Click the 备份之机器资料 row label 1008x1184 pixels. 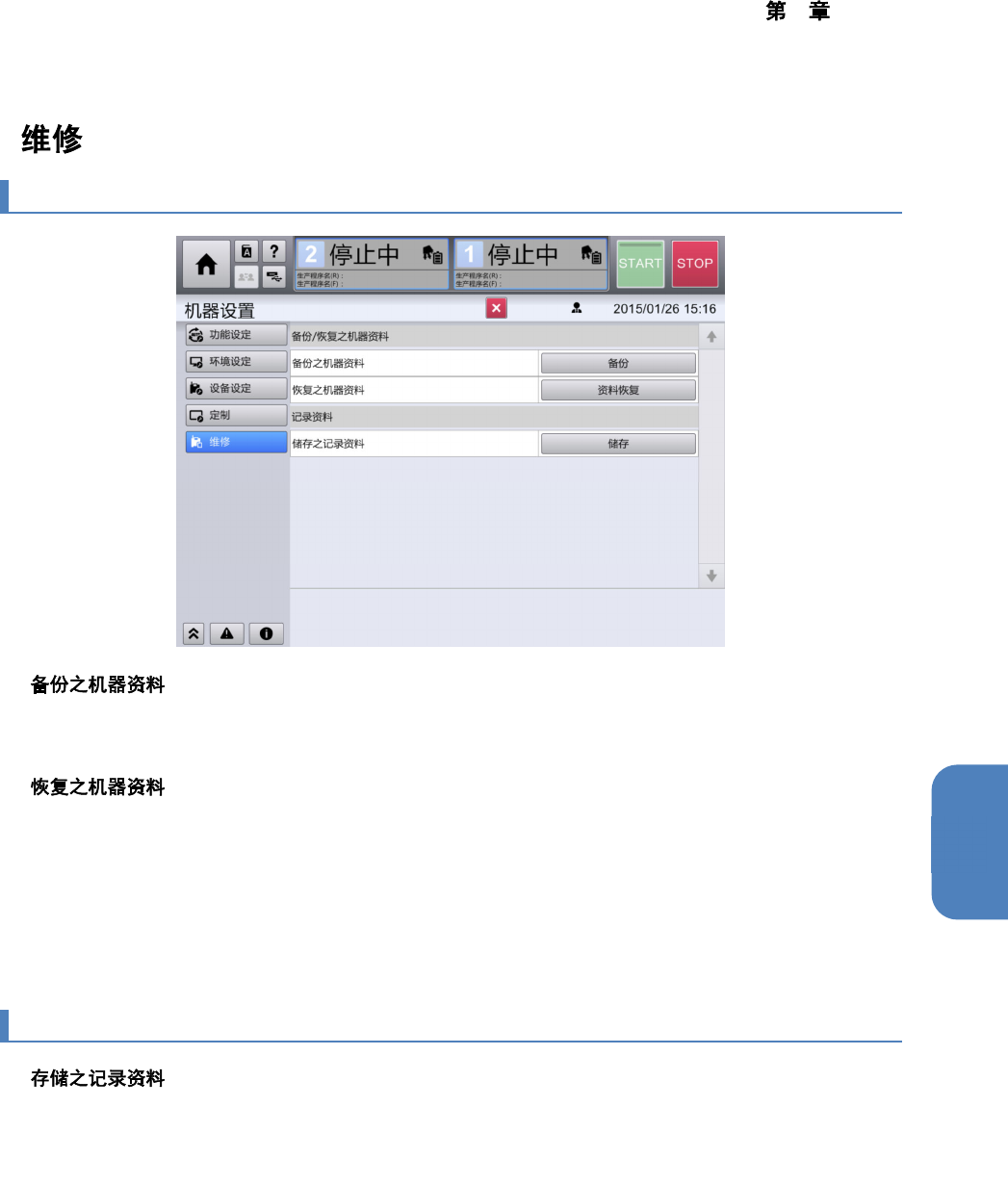[328, 364]
